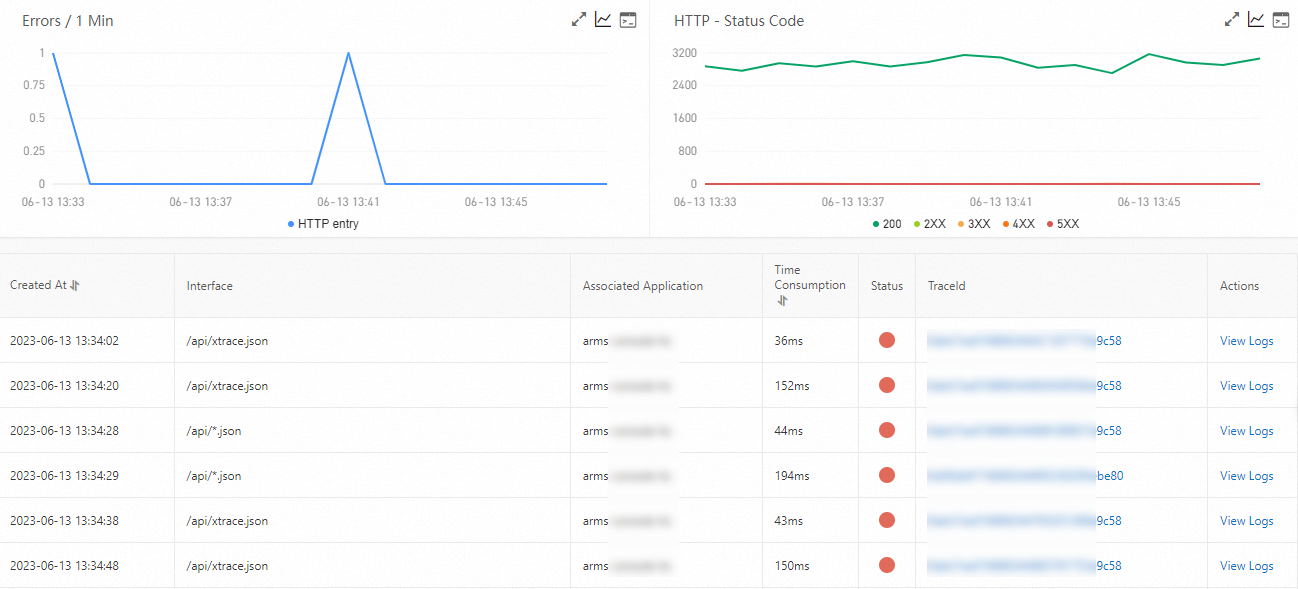
Task: Open line chart view for Errors panel
Action: (x=603, y=20)
